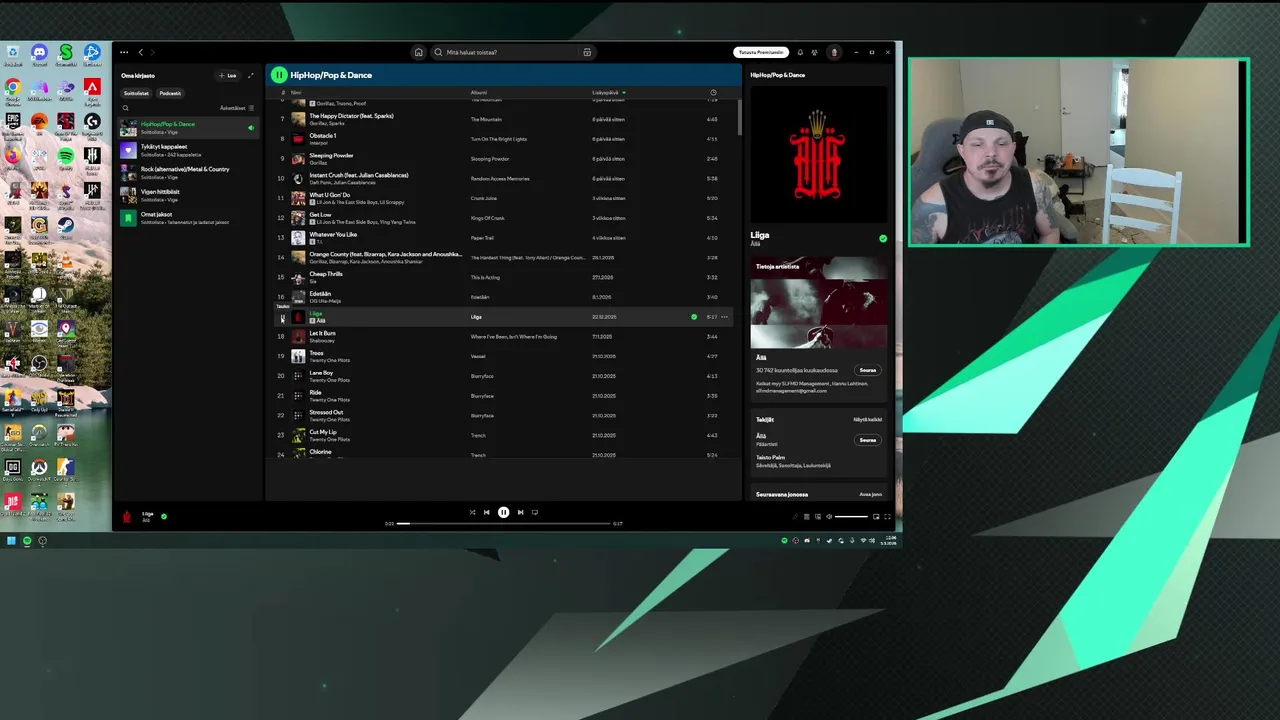
Task: Click the 'Luo' create button
Action: point(228,75)
